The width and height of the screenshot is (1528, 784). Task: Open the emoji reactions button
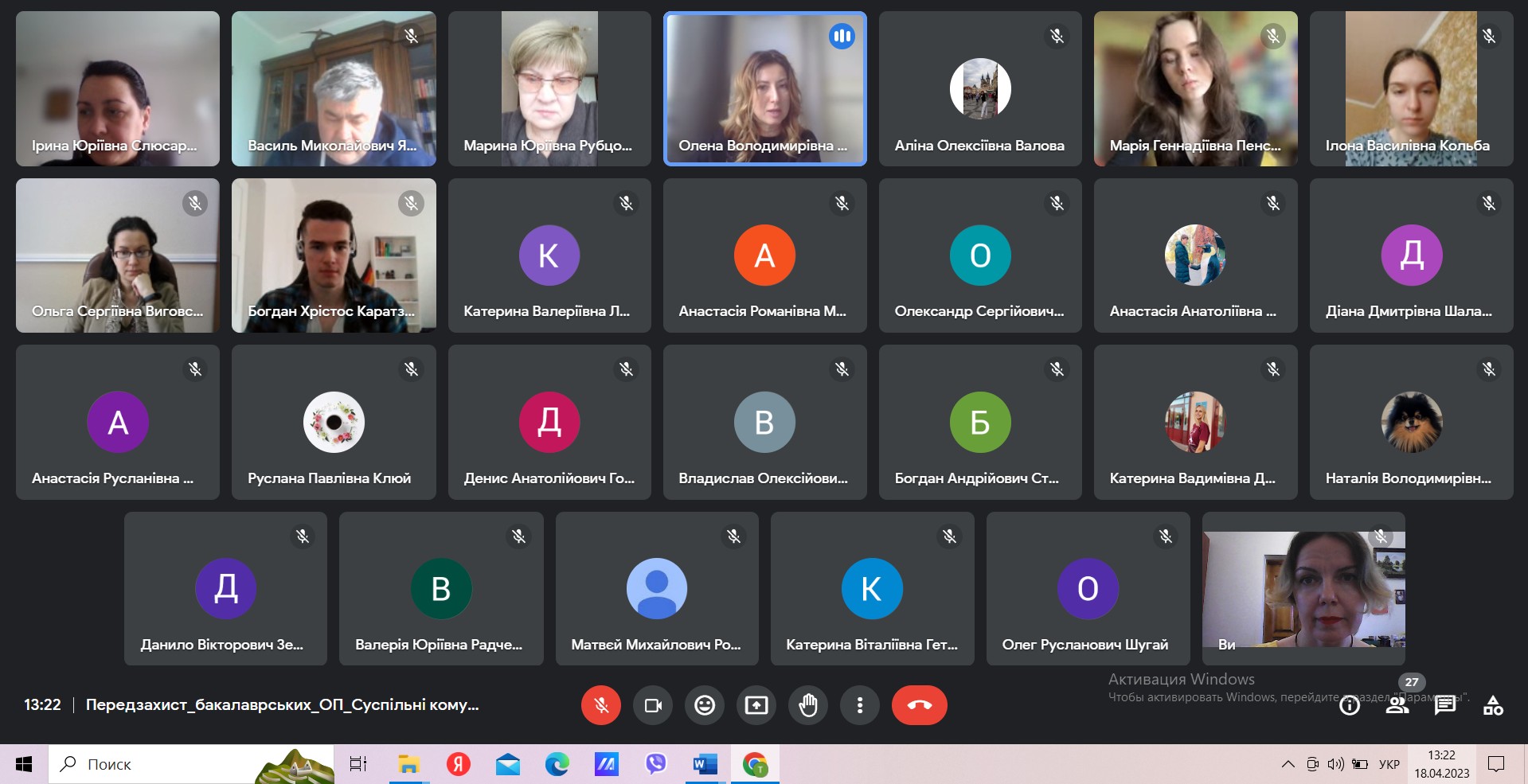coord(705,705)
